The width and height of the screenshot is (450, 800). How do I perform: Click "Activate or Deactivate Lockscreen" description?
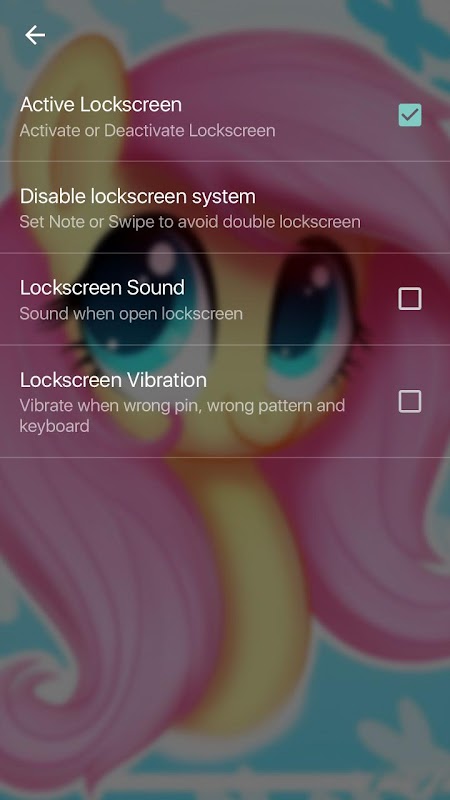click(x=147, y=131)
